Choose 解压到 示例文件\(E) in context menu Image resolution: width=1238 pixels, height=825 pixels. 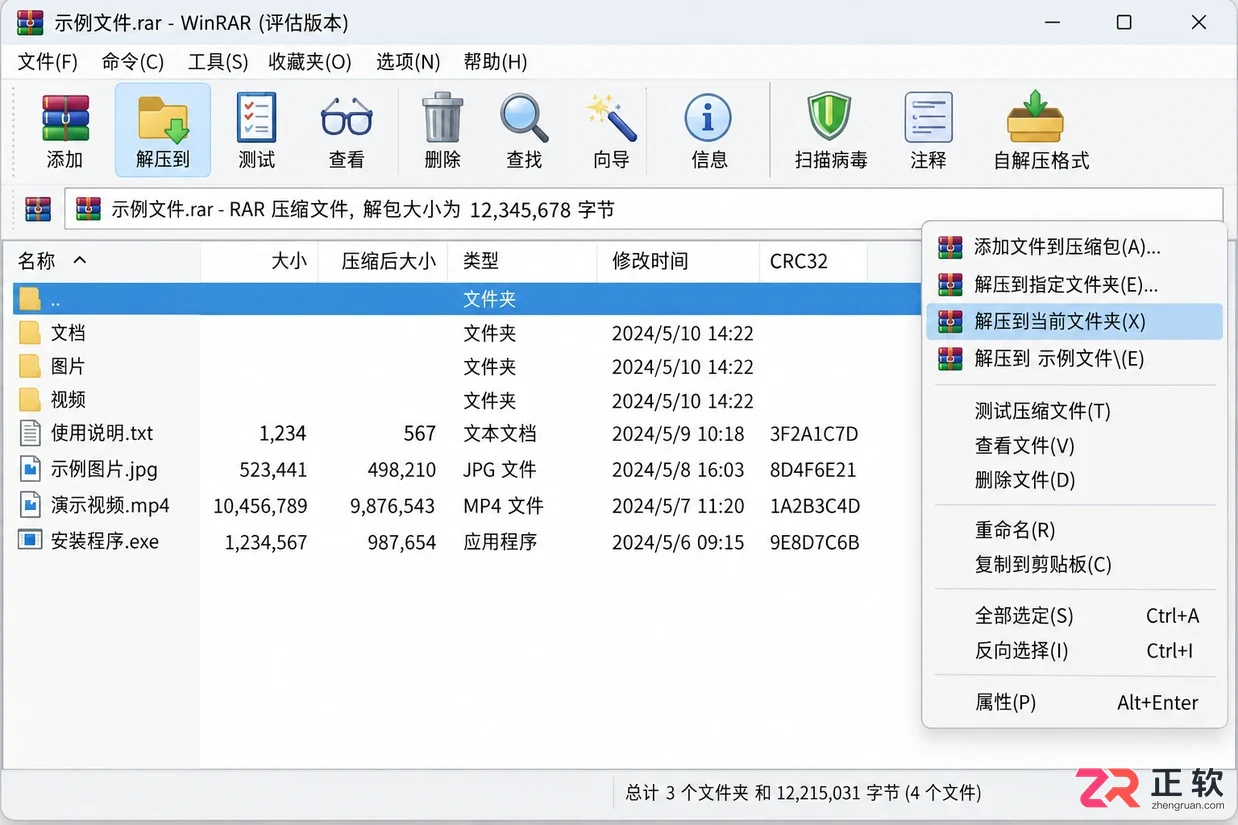(1074, 358)
